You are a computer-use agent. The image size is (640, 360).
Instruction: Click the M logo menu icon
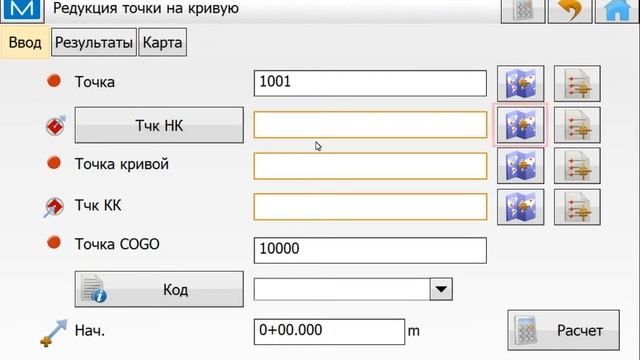pyautogui.click(x=22, y=10)
